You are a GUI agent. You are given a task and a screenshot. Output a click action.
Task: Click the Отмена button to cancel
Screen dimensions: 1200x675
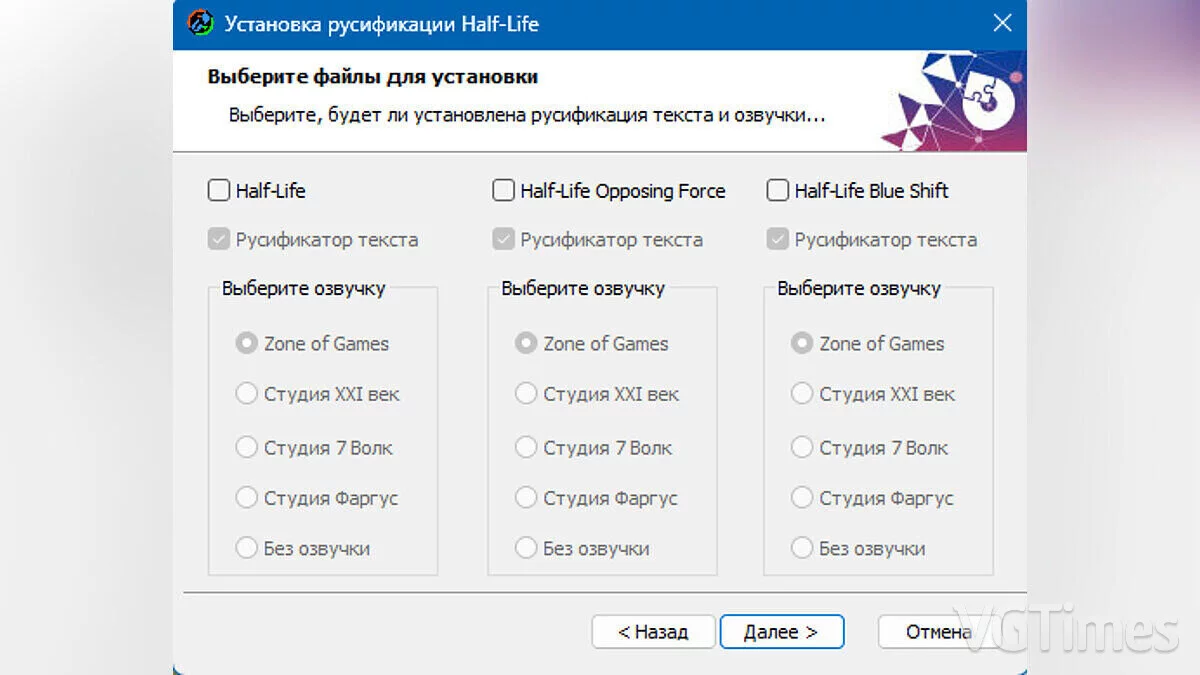pos(926,632)
